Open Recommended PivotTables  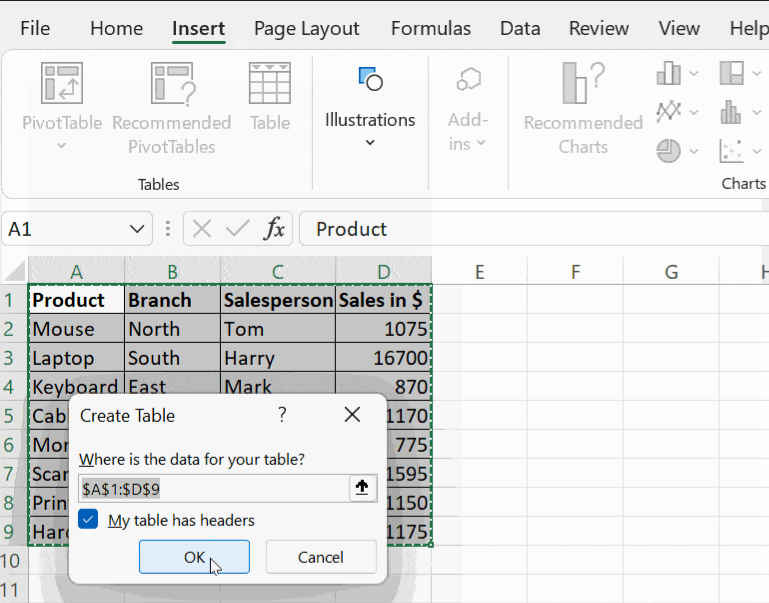171,85
